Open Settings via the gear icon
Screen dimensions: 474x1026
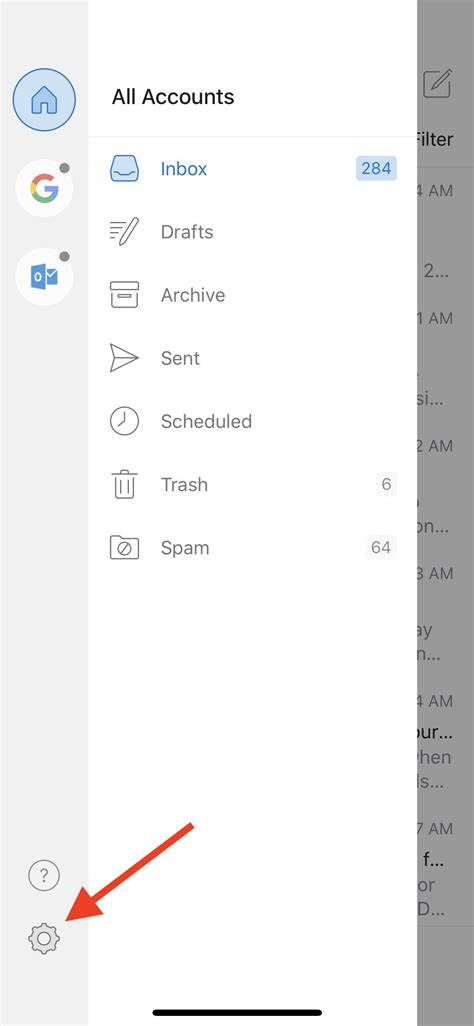click(44, 938)
